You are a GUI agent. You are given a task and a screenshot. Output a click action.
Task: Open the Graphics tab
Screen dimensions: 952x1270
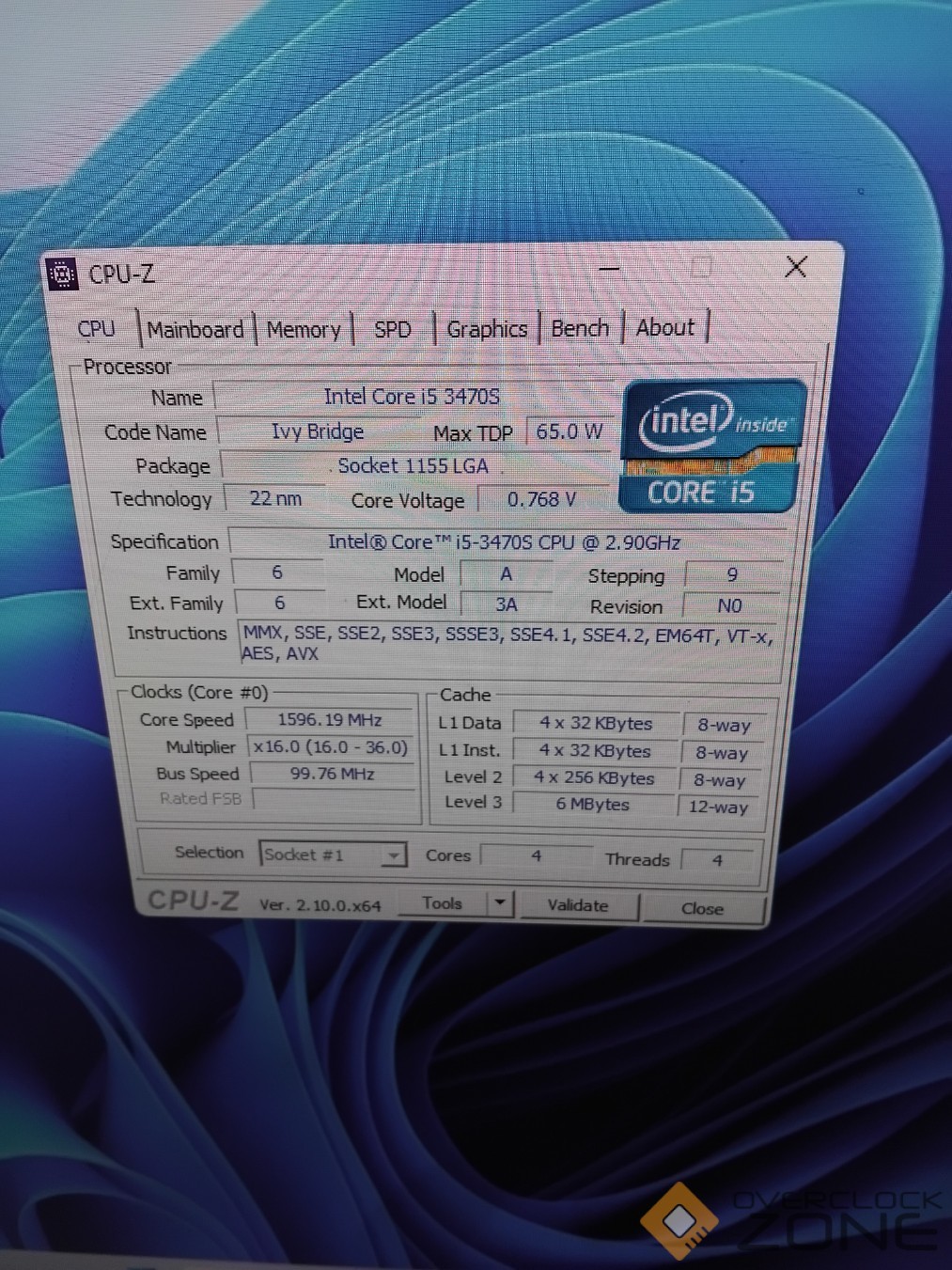[x=487, y=329]
